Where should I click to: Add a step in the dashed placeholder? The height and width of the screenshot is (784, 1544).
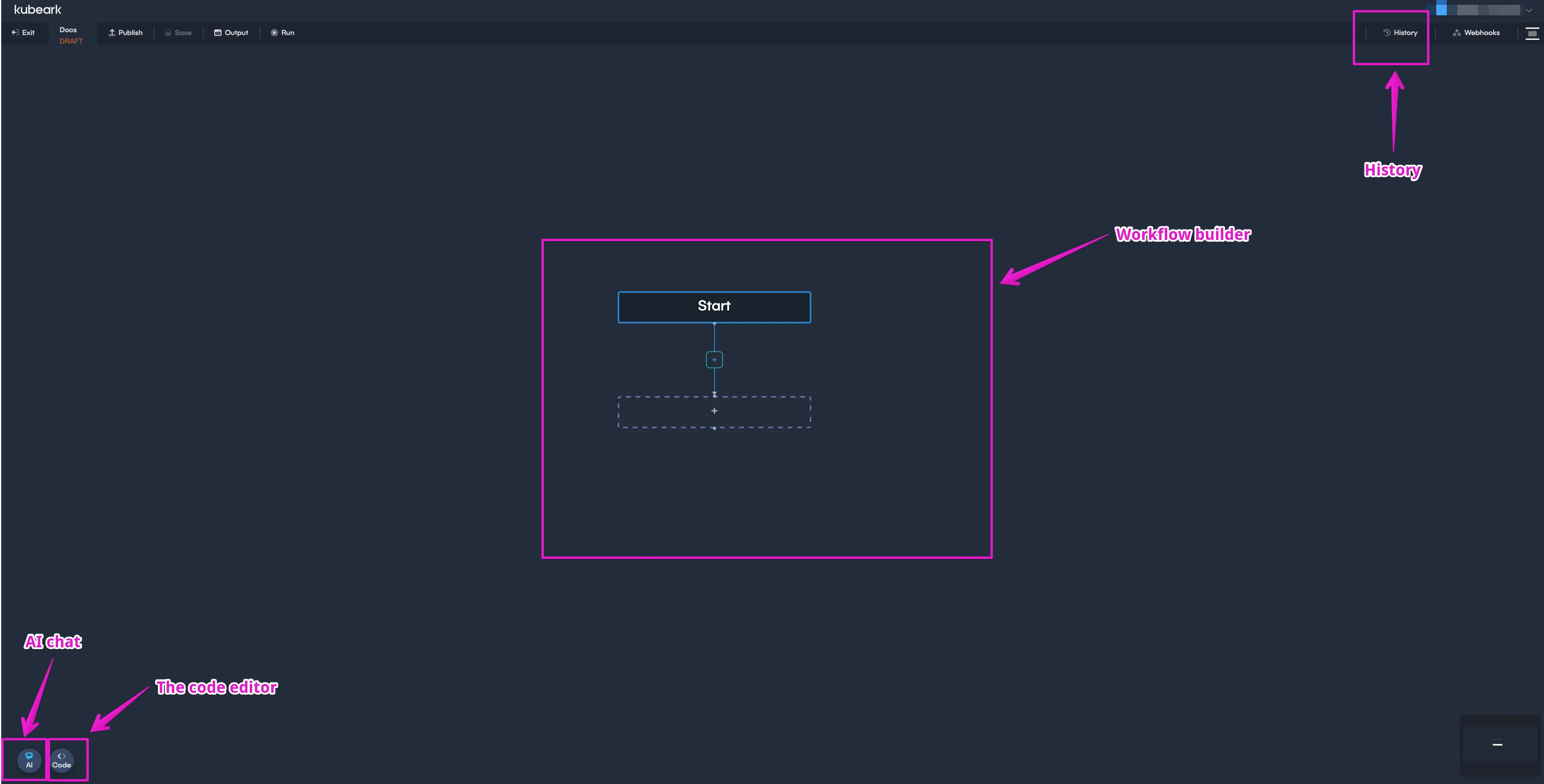pos(714,411)
